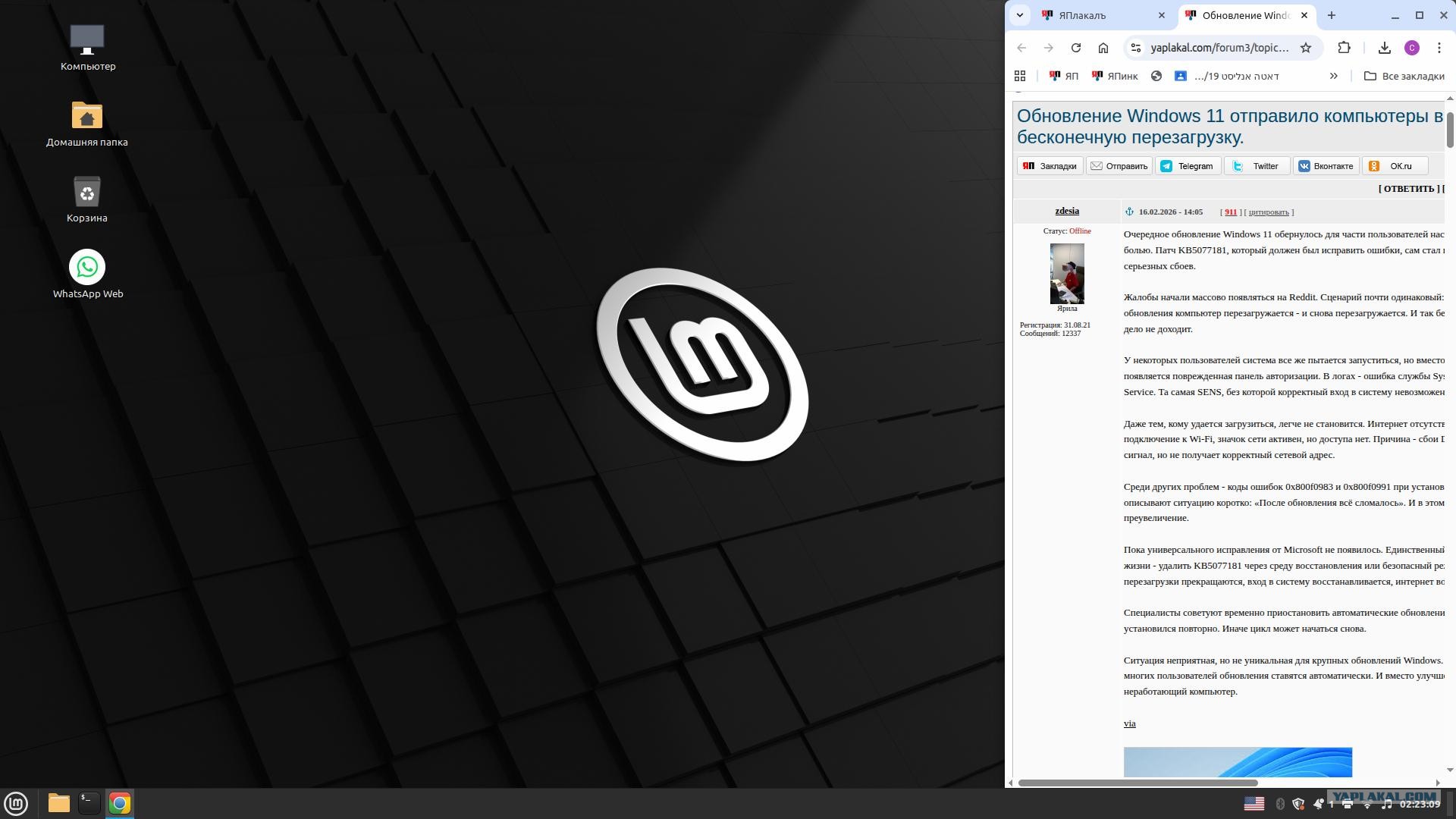Open the keyboard layout flag indicator
Screen dimensions: 1456x819
click(x=1254, y=804)
